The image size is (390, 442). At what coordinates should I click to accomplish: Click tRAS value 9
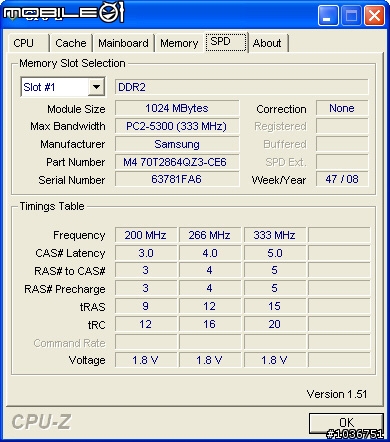click(146, 306)
